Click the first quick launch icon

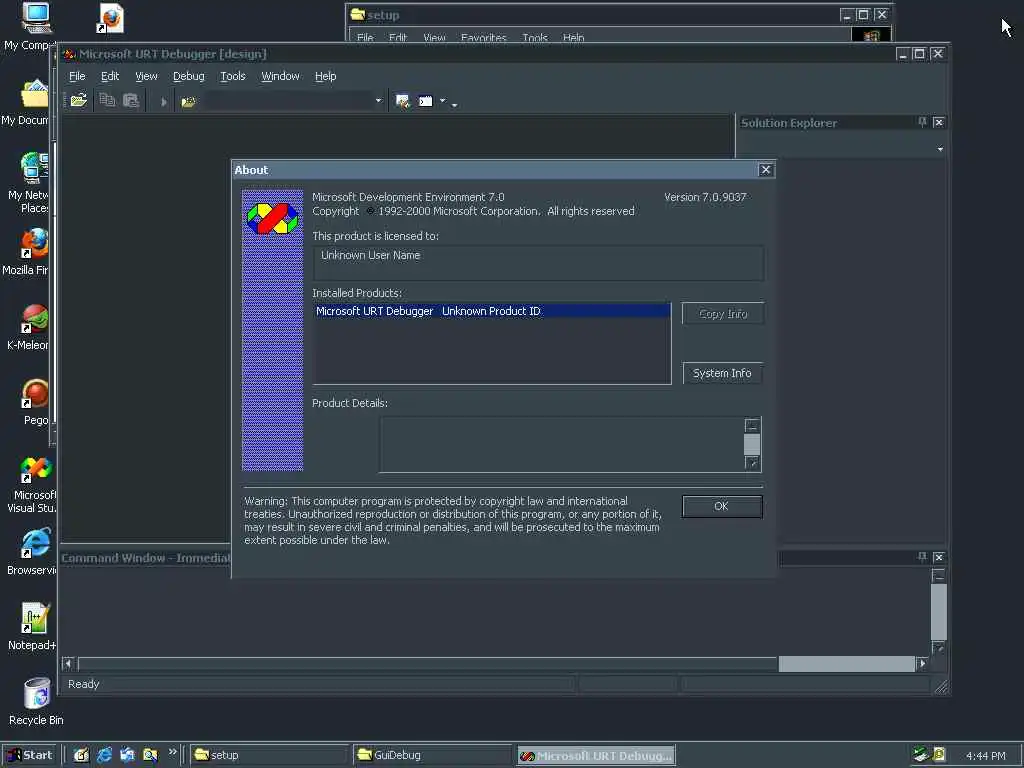pyautogui.click(x=81, y=755)
